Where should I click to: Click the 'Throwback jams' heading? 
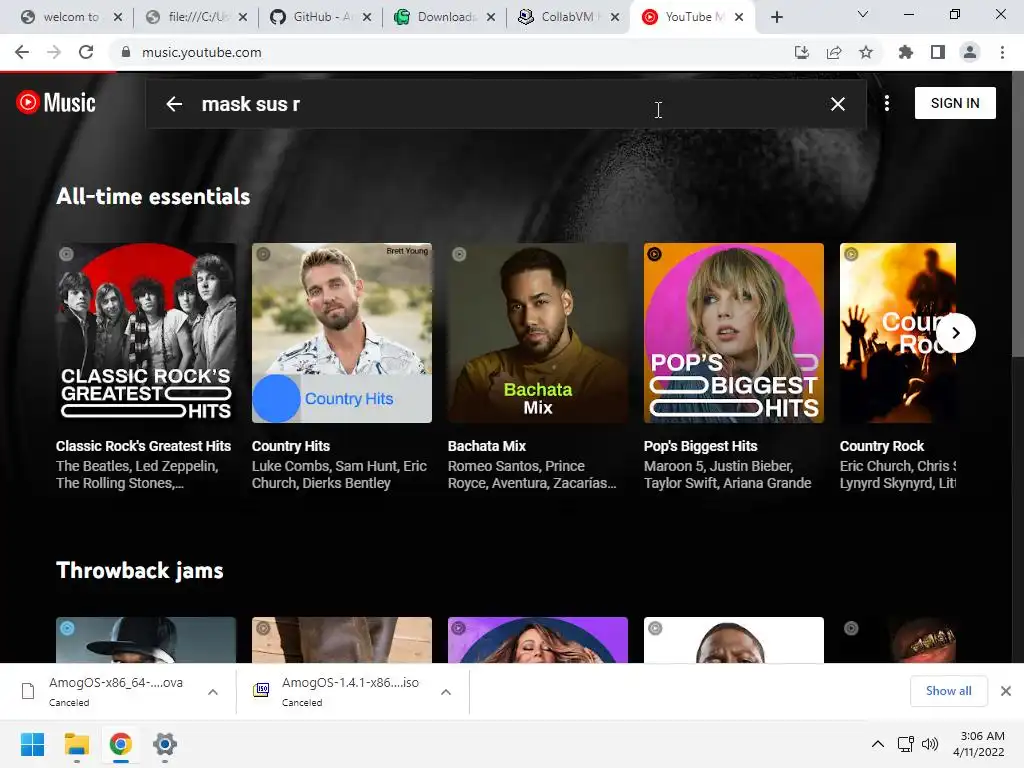point(140,570)
